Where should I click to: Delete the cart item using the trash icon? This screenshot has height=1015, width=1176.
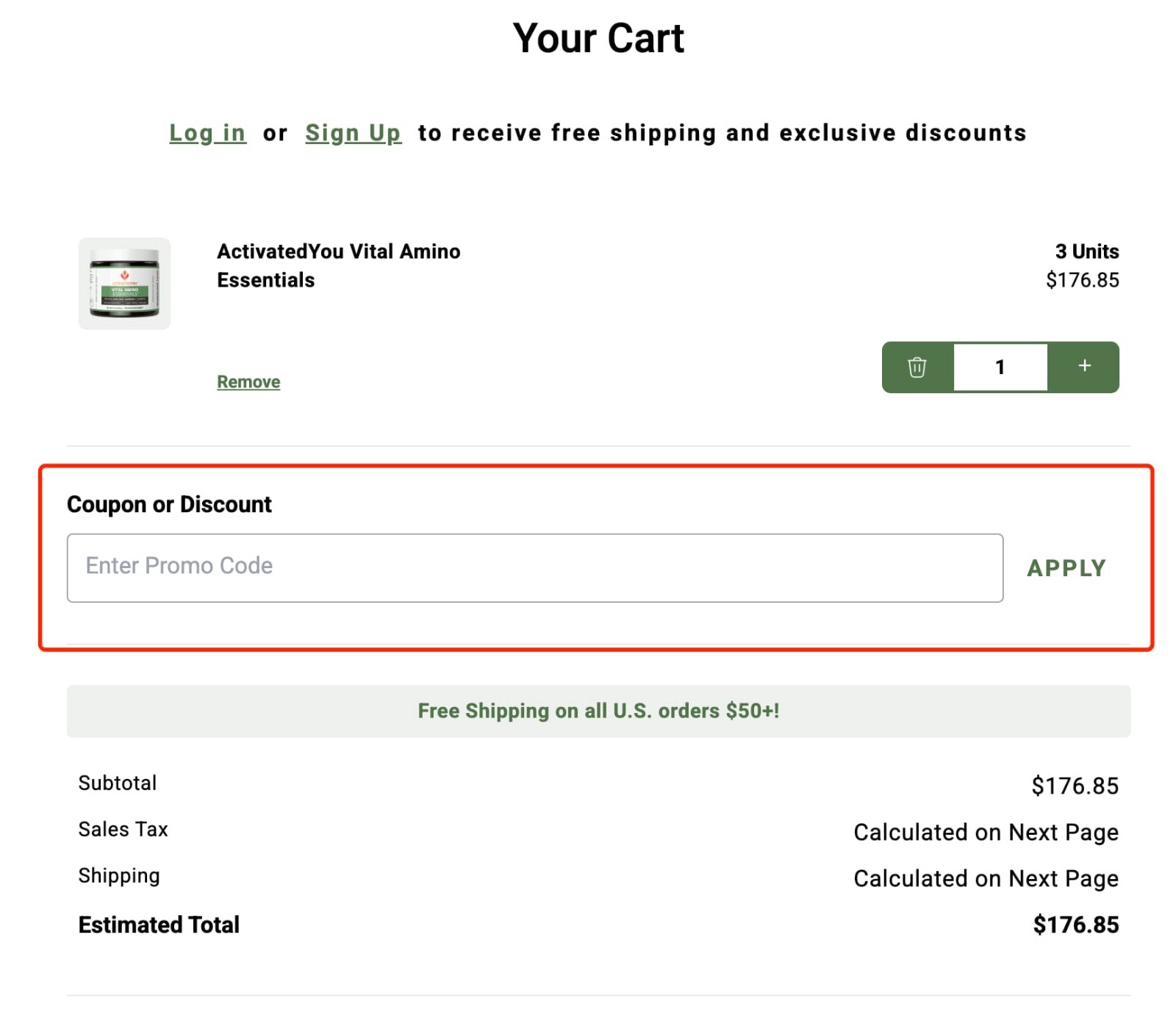pyautogui.click(x=917, y=367)
